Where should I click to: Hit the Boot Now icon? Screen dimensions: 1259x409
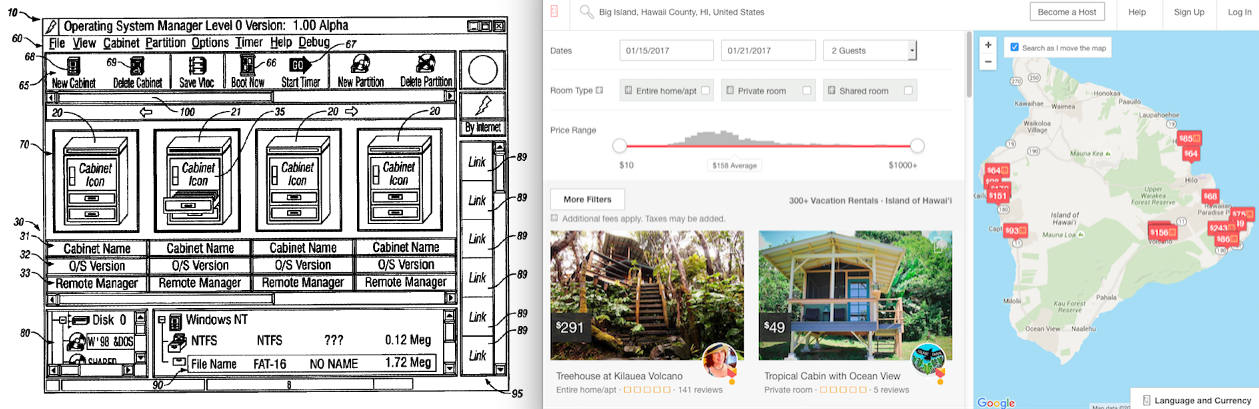[246, 66]
